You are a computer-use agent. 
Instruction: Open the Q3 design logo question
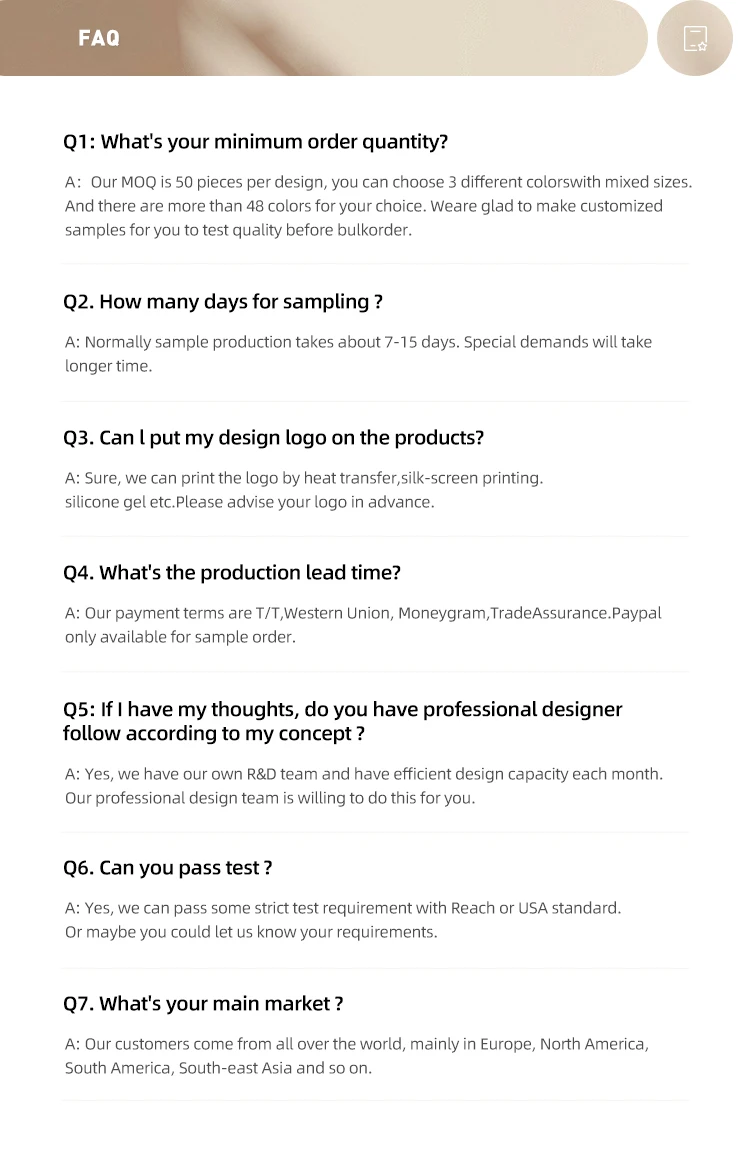tap(273, 438)
